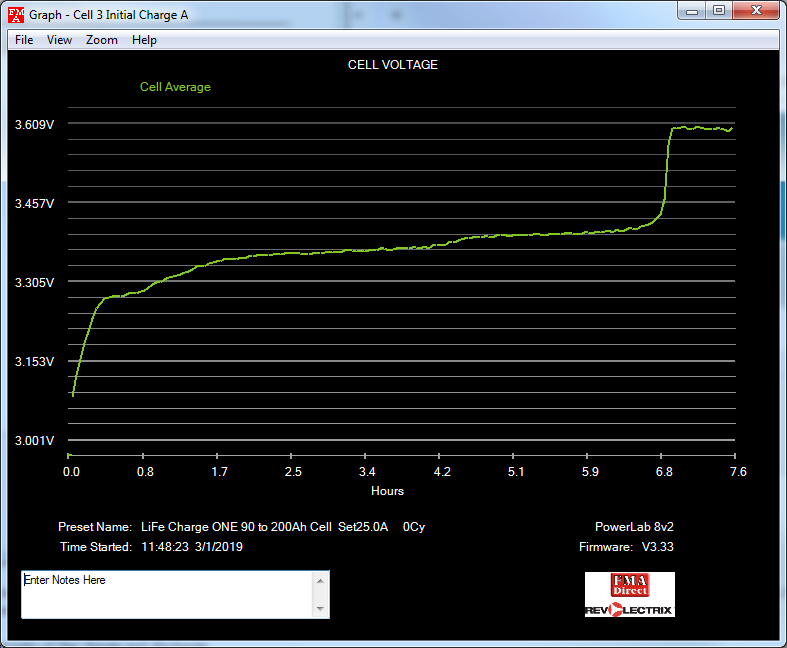The height and width of the screenshot is (648, 787).
Task: Open the View menu
Action: pos(59,40)
